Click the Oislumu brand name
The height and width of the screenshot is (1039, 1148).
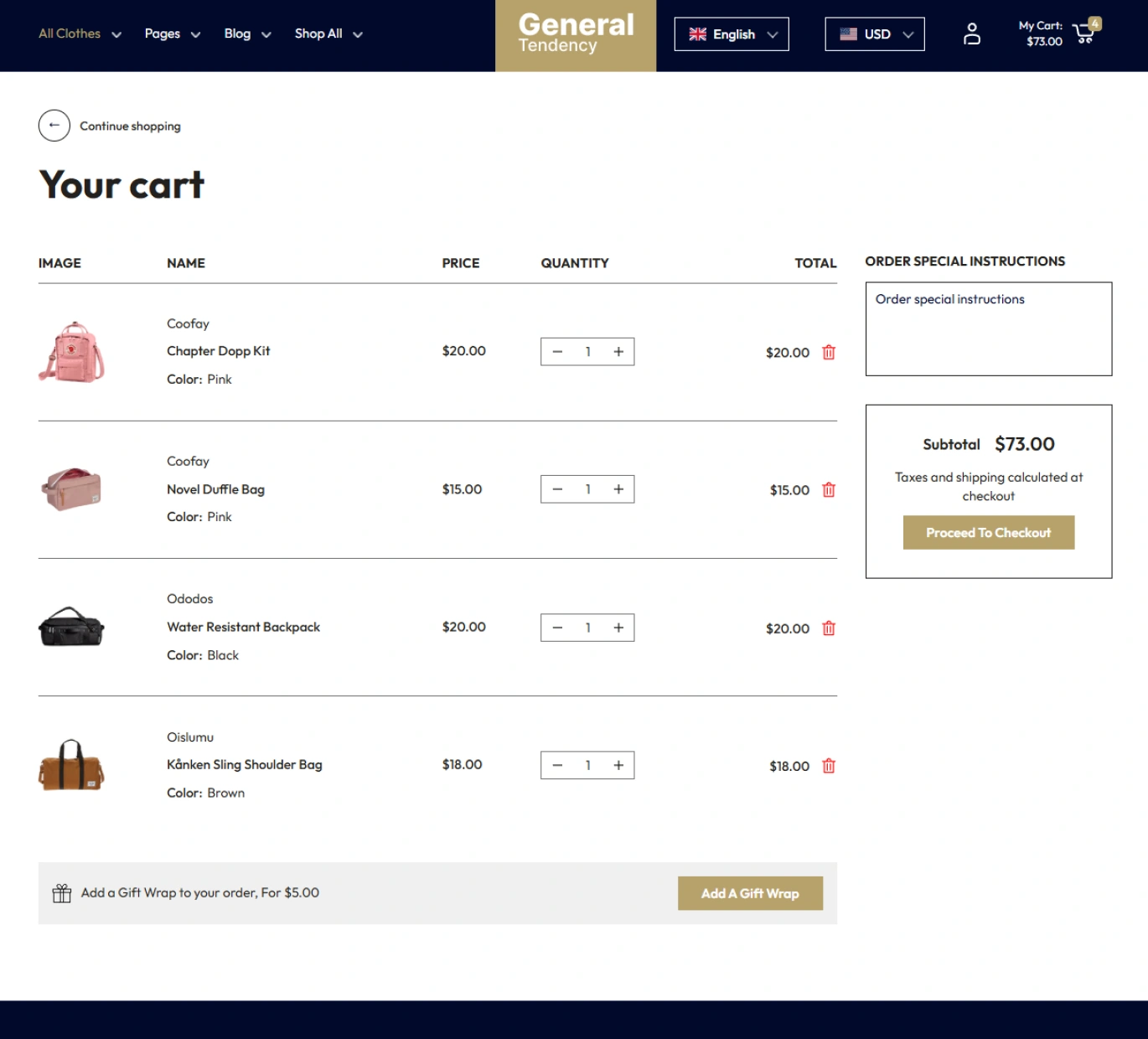(x=190, y=737)
